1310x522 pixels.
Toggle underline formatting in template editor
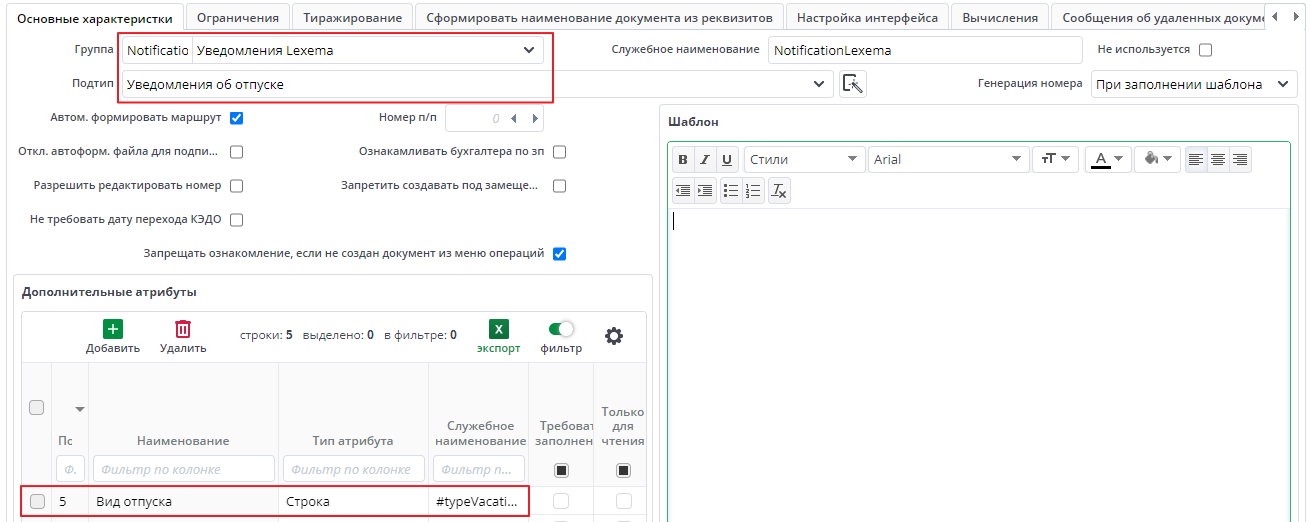click(x=727, y=160)
